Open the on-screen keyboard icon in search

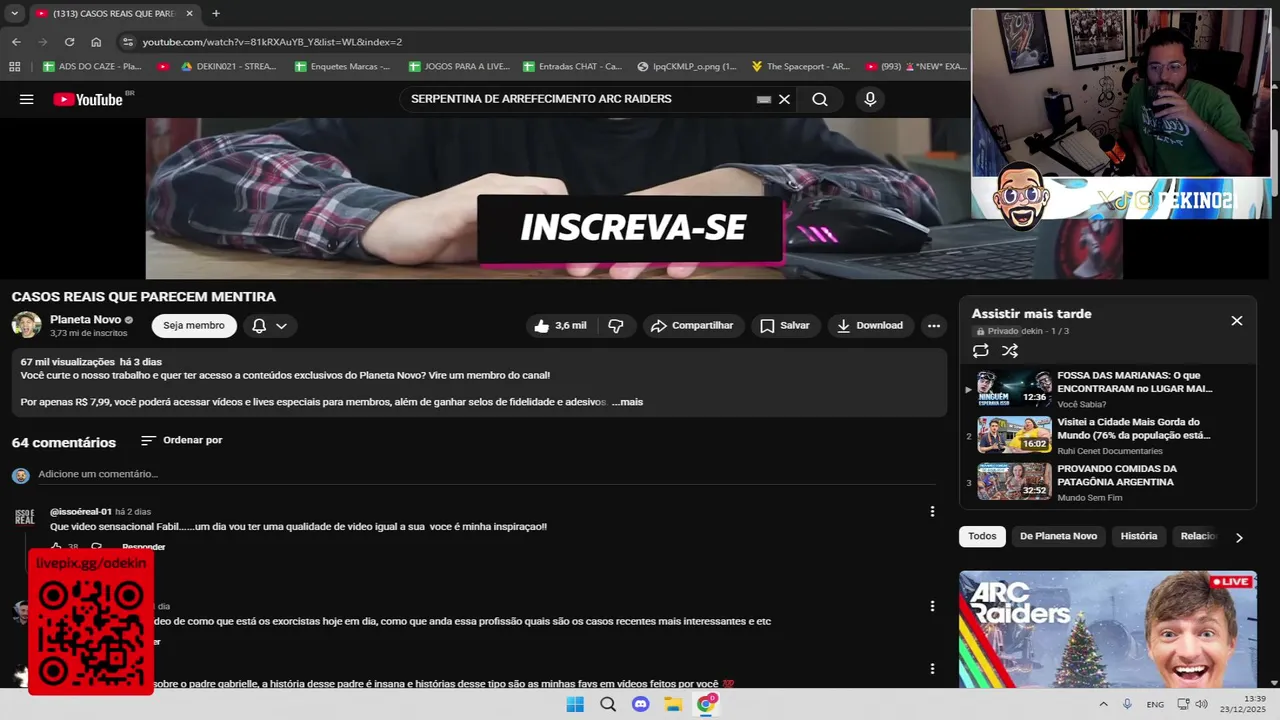pyautogui.click(x=764, y=99)
